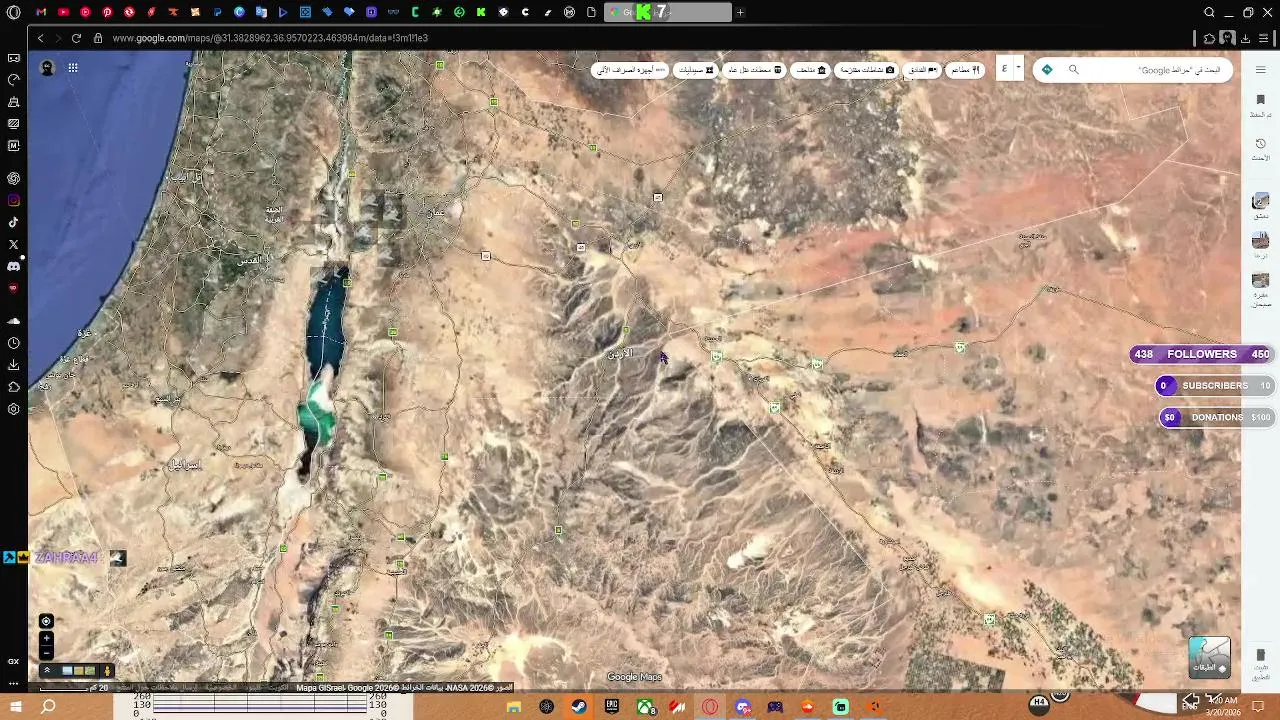Switch to the YouTube pinned tab
Screen dimensions: 1280x720
click(63, 12)
